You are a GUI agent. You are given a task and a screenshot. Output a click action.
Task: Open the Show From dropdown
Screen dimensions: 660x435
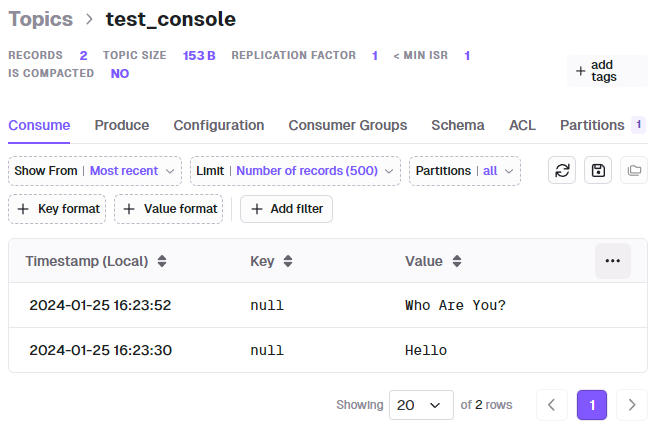pos(95,171)
